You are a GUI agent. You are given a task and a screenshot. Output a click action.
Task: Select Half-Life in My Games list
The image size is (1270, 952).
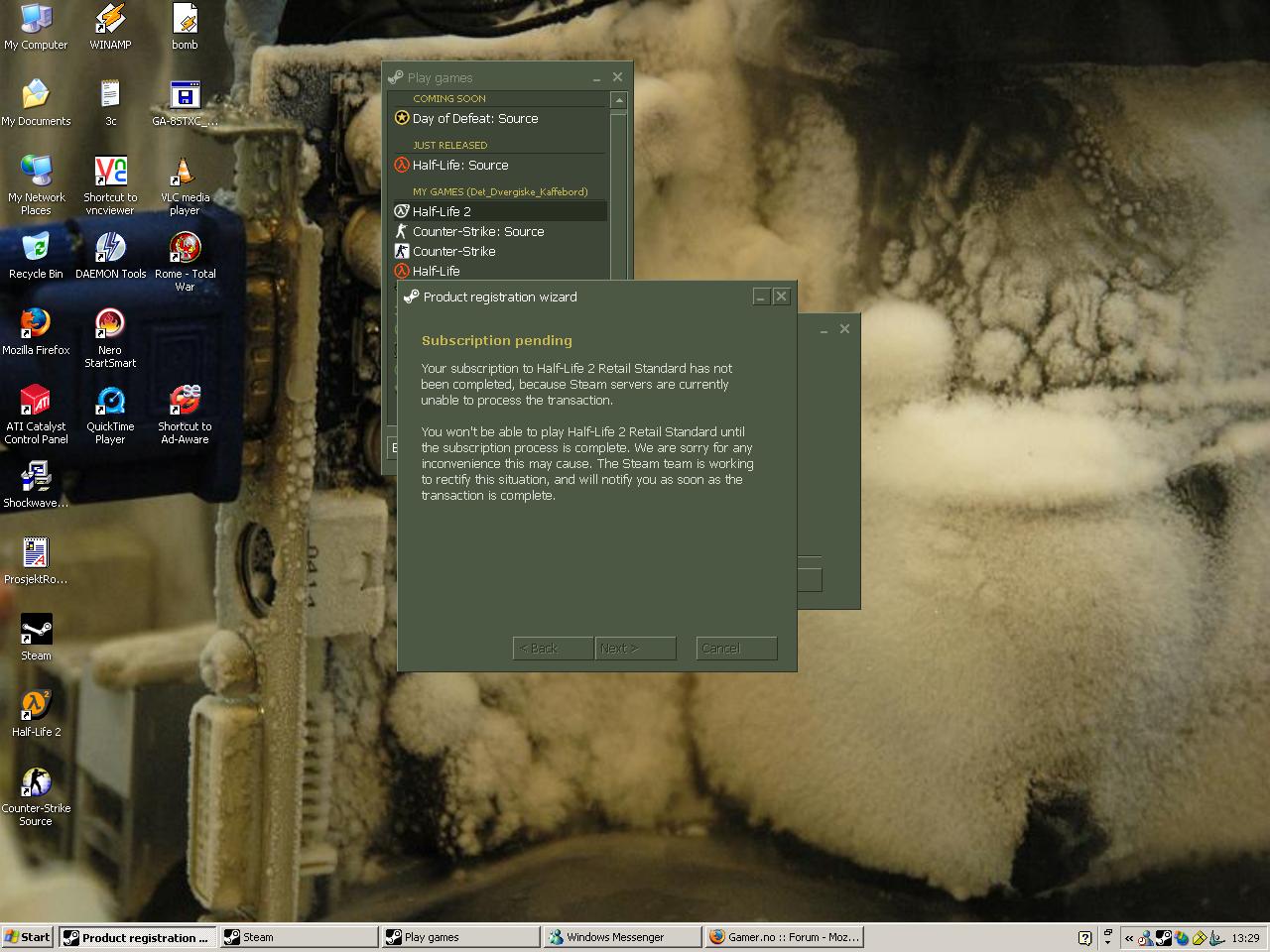tap(499, 271)
